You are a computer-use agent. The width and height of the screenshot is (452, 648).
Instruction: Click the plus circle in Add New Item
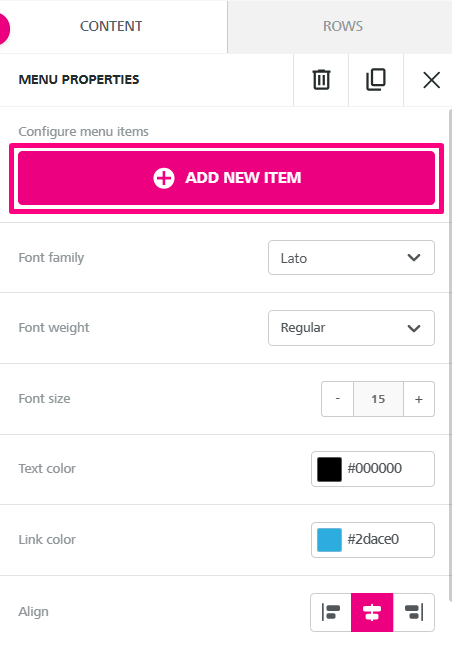click(x=164, y=178)
